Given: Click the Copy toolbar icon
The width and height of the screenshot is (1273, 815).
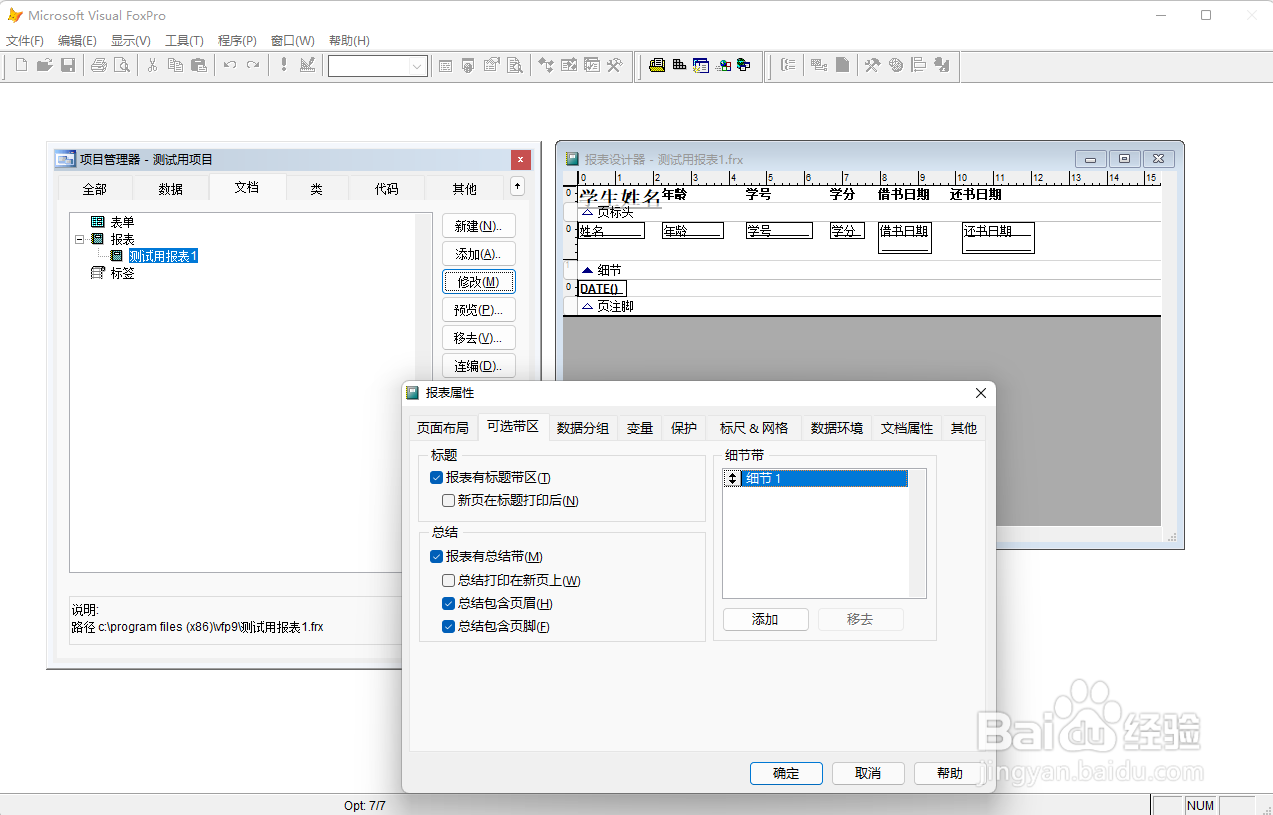Looking at the screenshot, I should coord(175,65).
